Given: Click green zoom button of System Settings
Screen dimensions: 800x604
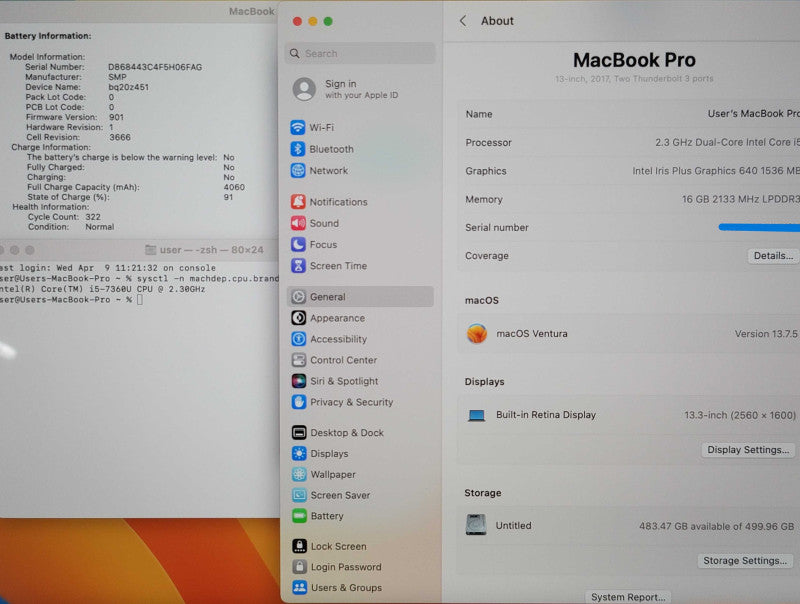Looking at the screenshot, I should [328, 21].
